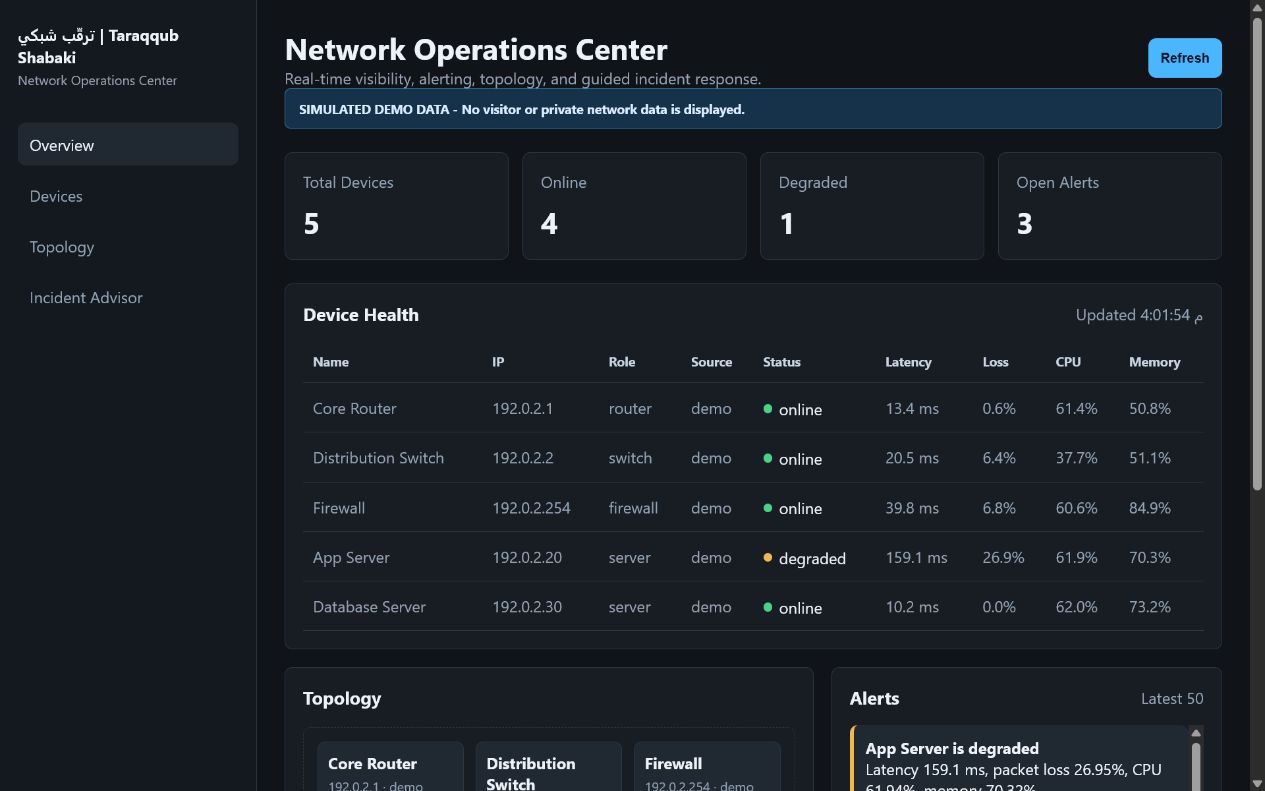Click the Role column header
1265x791 pixels.
622,362
